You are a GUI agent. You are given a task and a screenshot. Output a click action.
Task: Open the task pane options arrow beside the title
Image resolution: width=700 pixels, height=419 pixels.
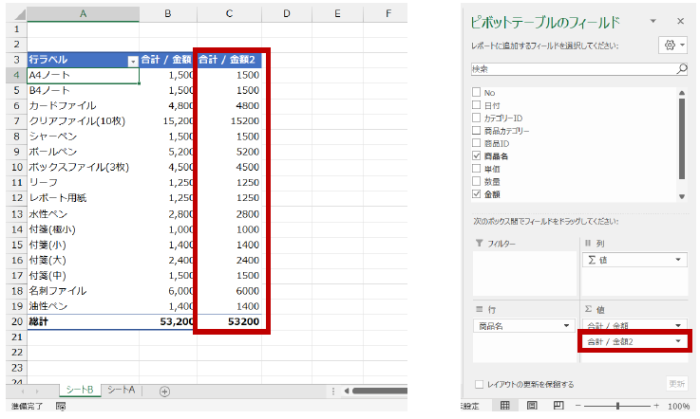(653, 21)
